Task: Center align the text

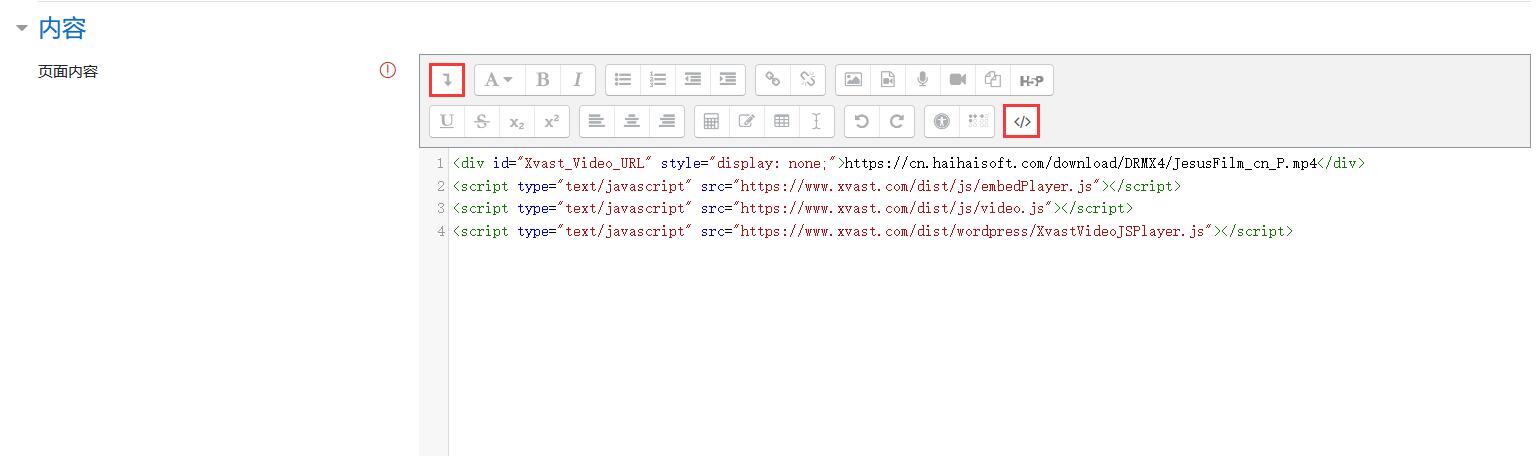Action: pyautogui.click(x=632, y=122)
